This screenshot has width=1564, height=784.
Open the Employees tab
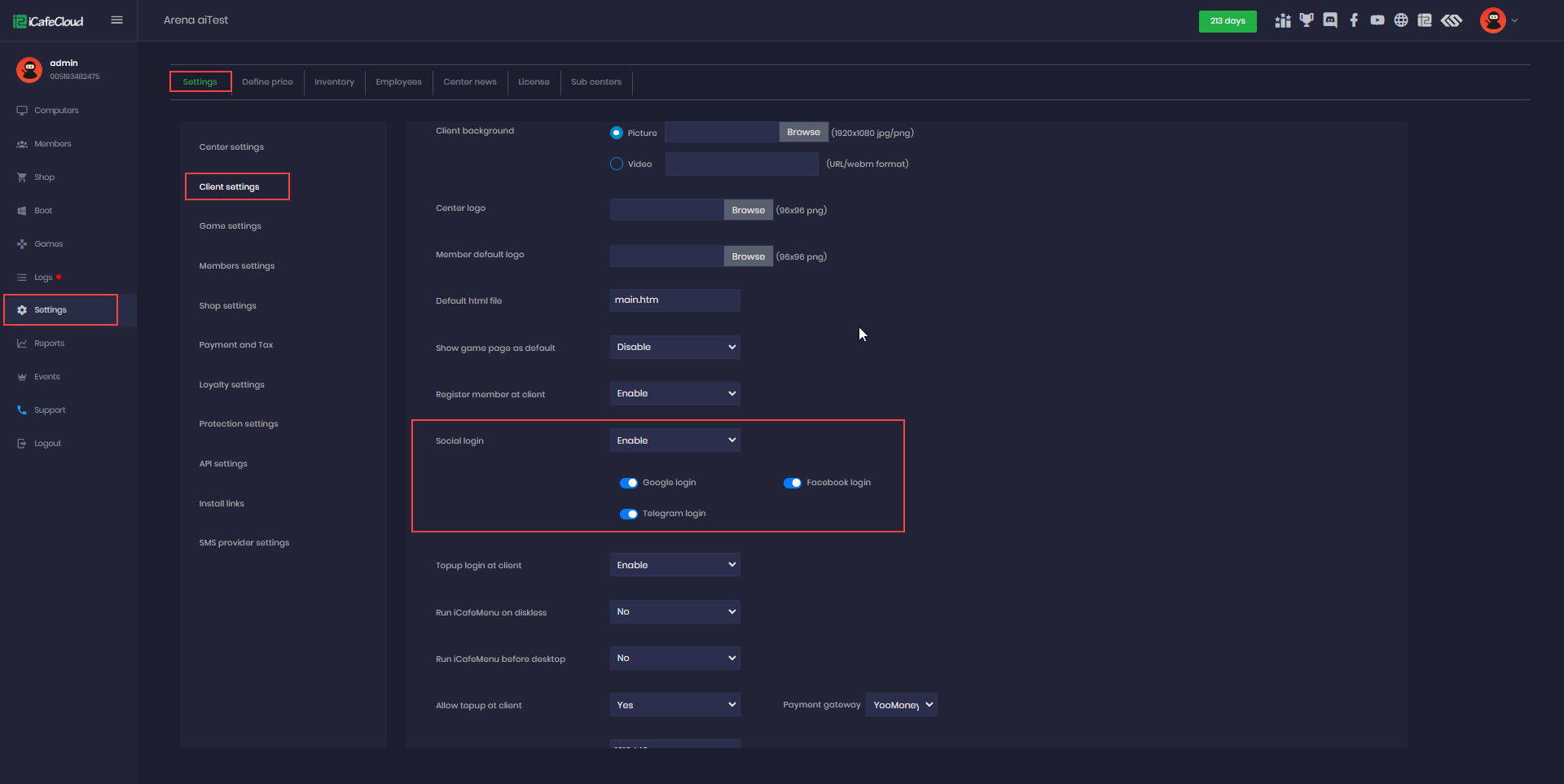point(398,82)
